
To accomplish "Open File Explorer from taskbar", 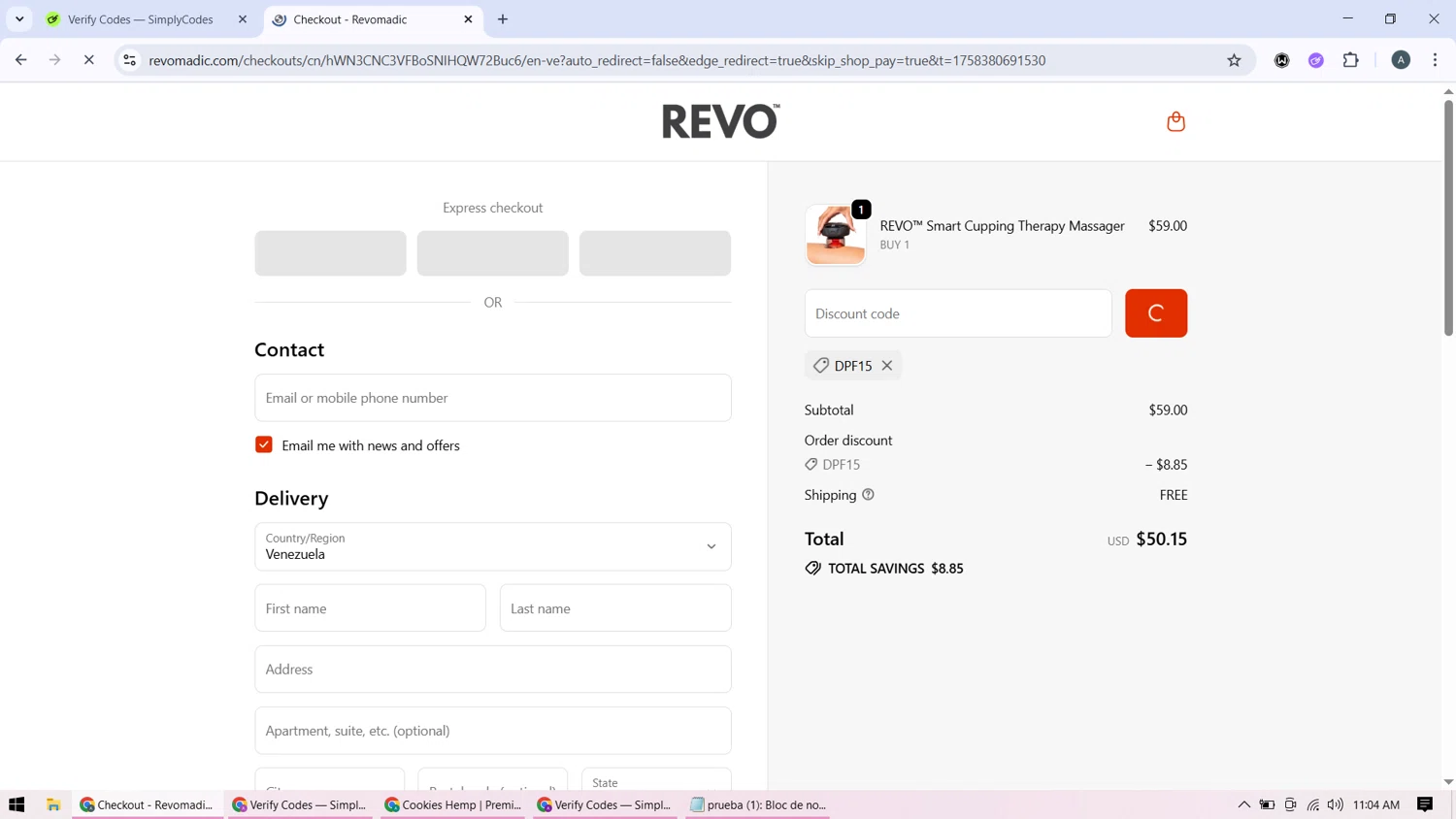I will pyautogui.click(x=53, y=804).
